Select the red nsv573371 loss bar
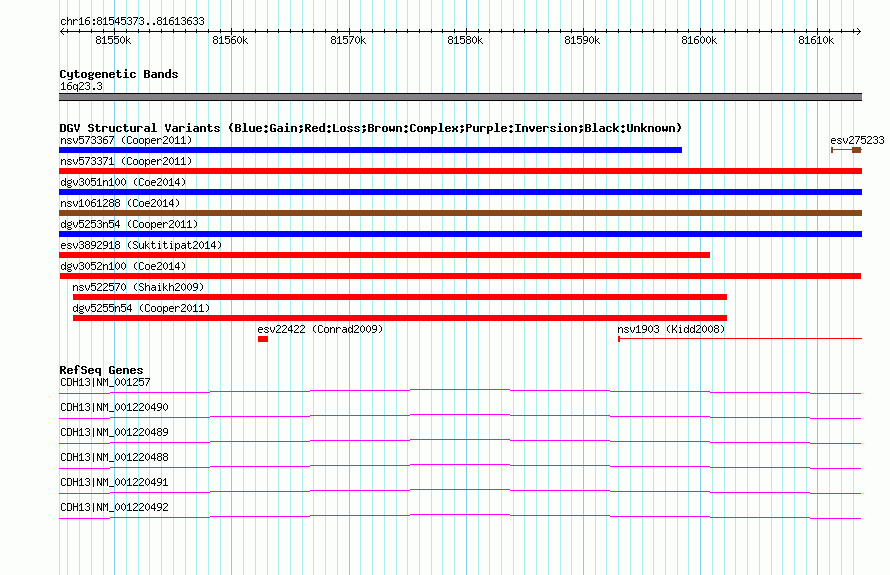Screen dimensions: 890x575 tap(460, 171)
